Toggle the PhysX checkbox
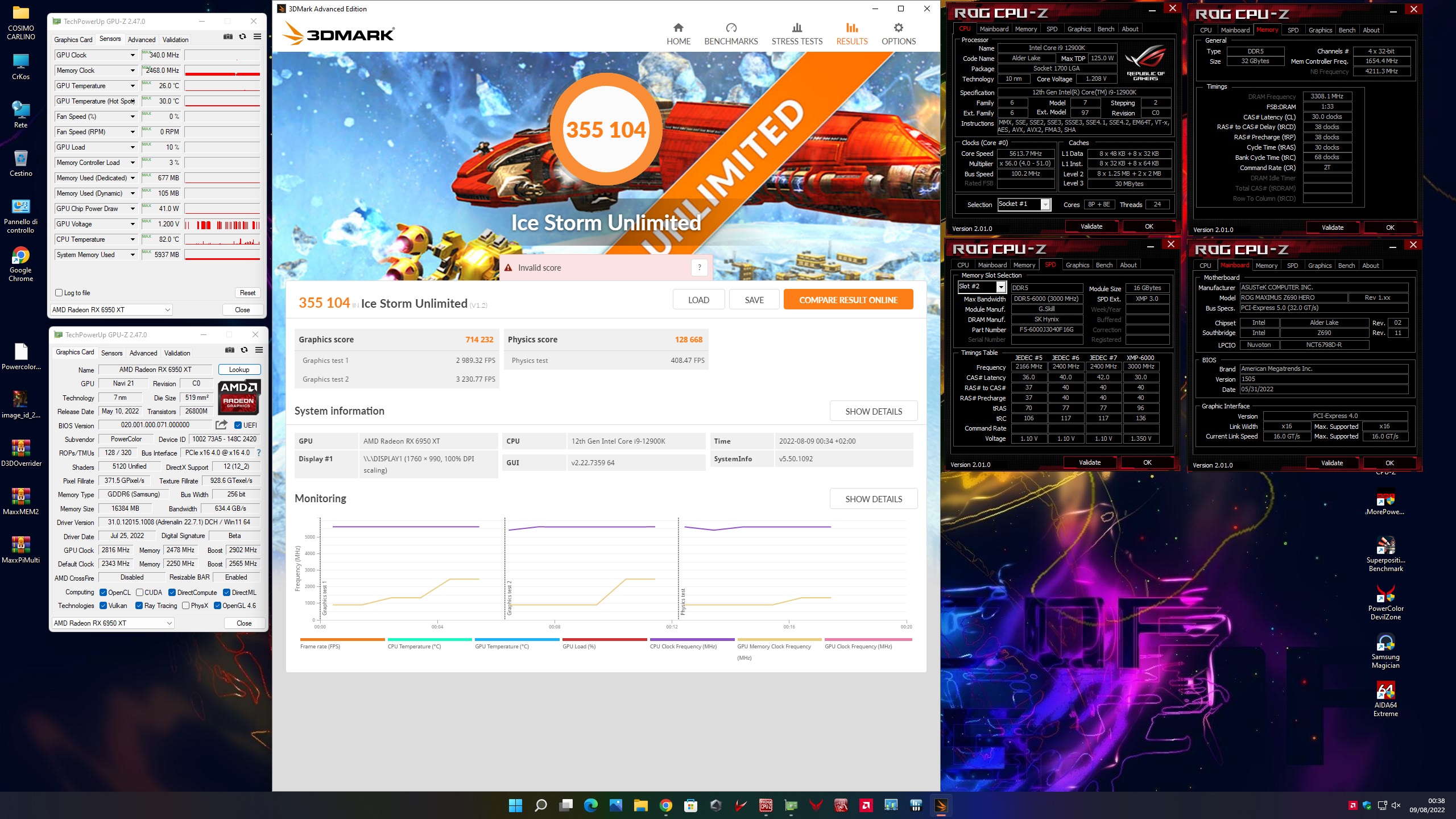 click(185, 606)
